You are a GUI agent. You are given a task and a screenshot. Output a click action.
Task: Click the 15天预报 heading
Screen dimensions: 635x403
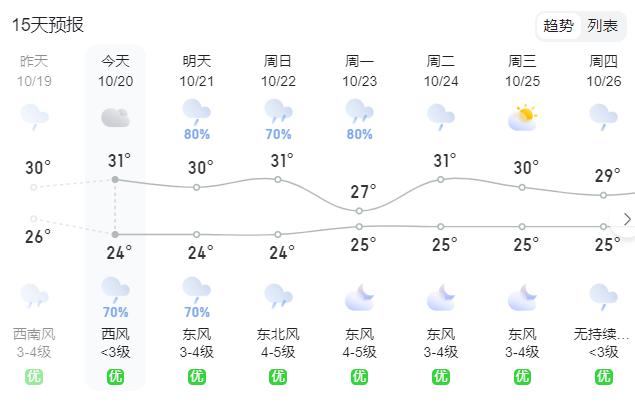coord(48,25)
